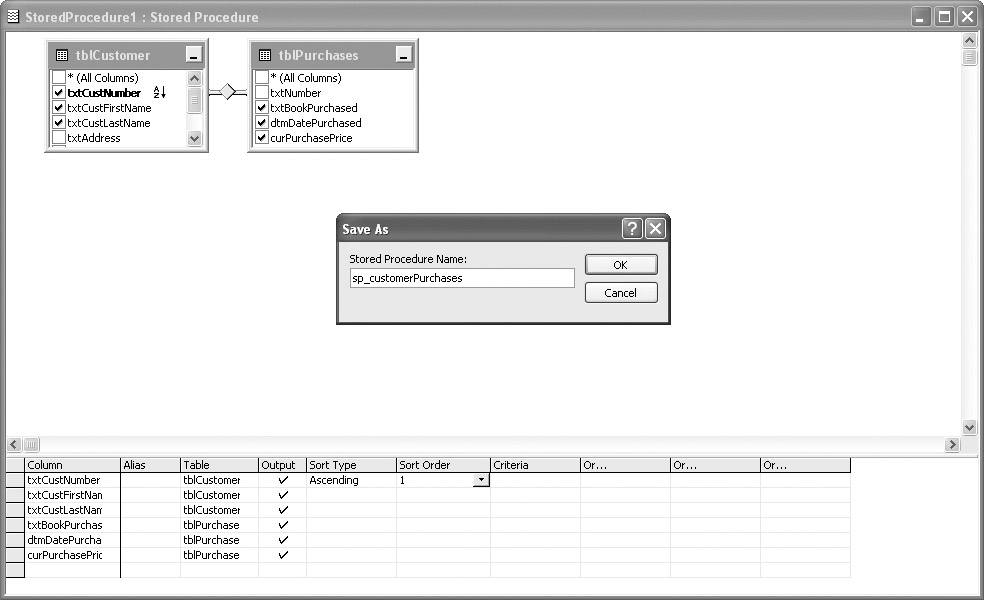Enable the txtNumber checkbox in tblPurchases
984x600 pixels.
pyautogui.click(x=262, y=93)
